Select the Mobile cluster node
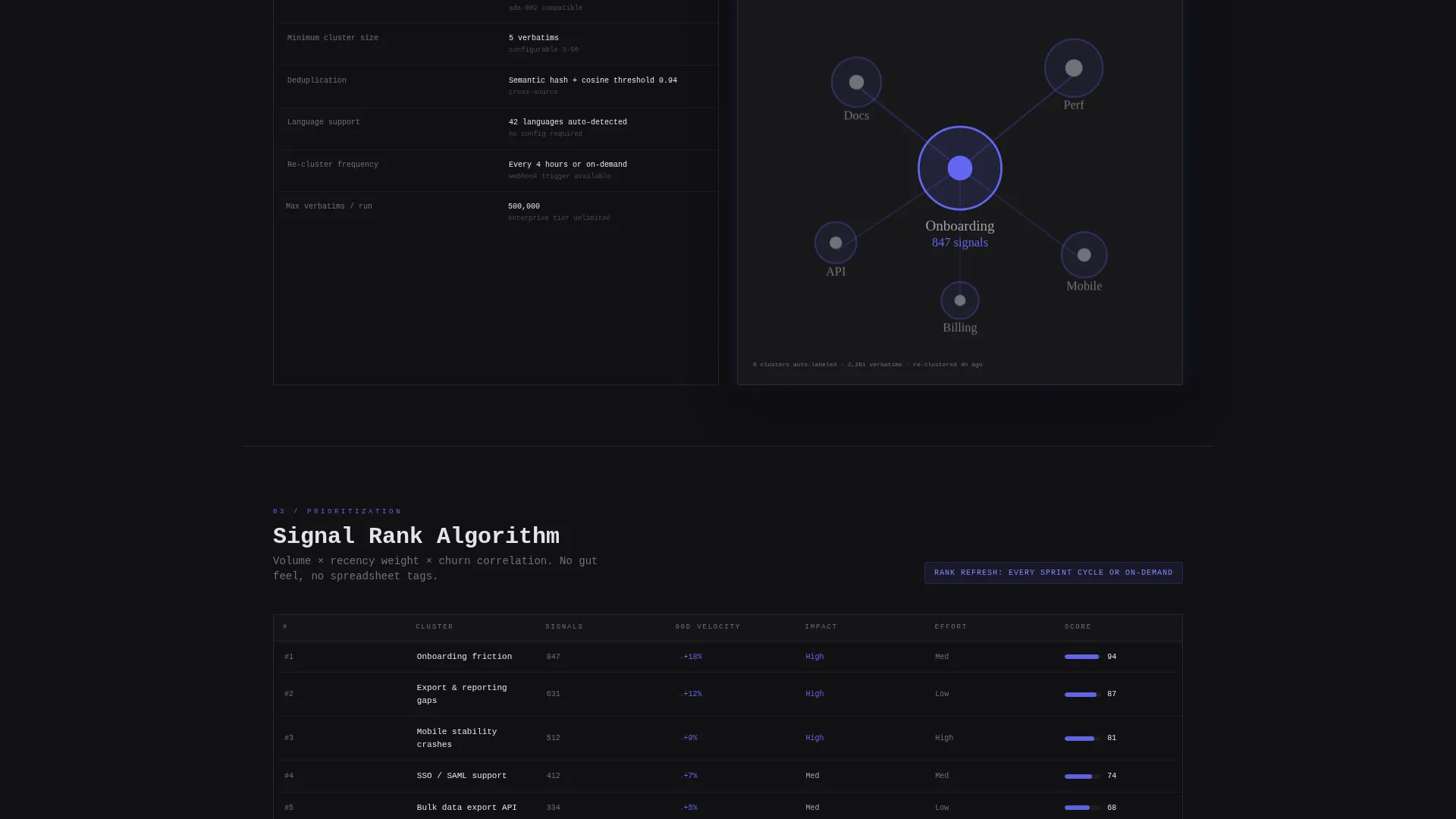 [1084, 255]
